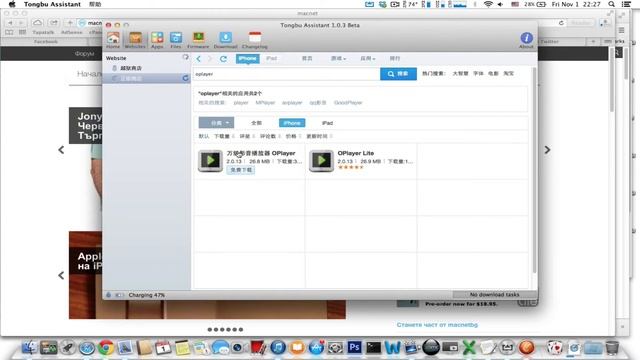Open Spotlight search in the menu bar
The width and height of the screenshot is (640, 360).
pyautogui.click(x=611, y=4)
